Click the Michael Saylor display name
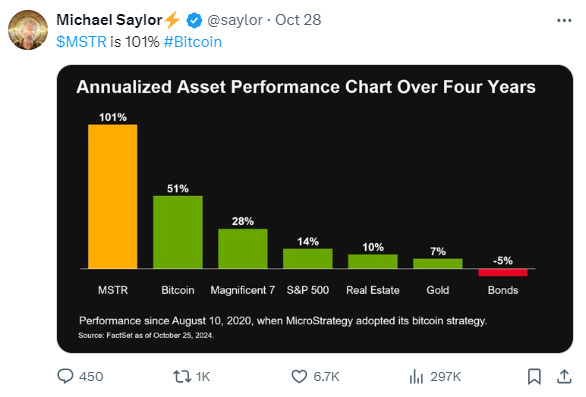 [109, 20]
